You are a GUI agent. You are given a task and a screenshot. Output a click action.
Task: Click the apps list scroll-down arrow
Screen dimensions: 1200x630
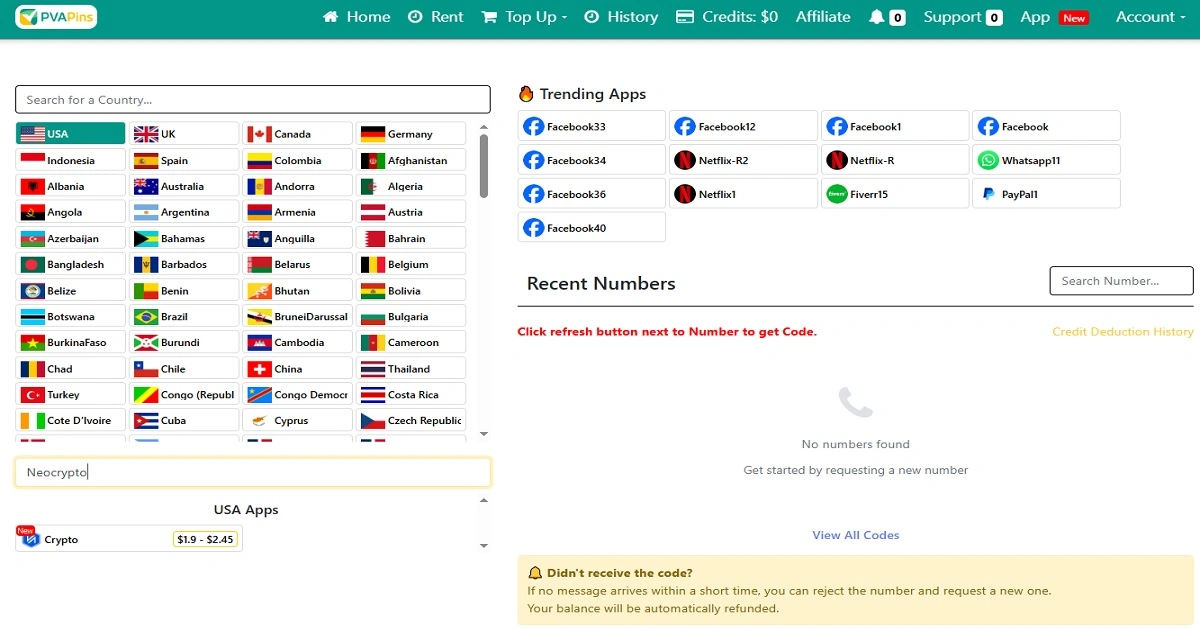pos(484,546)
